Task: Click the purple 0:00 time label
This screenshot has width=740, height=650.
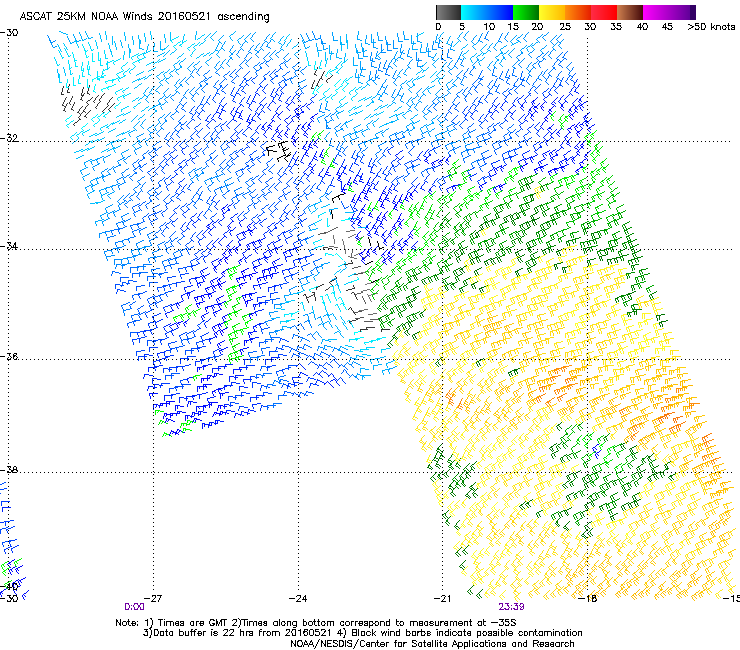Action: point(135,607)
